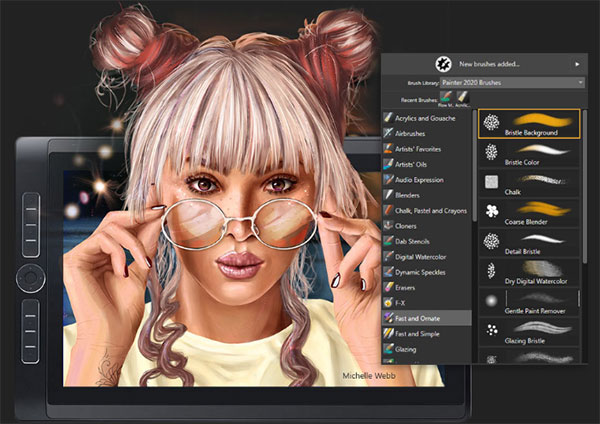Click the category list scrollbar

point(474,166)
